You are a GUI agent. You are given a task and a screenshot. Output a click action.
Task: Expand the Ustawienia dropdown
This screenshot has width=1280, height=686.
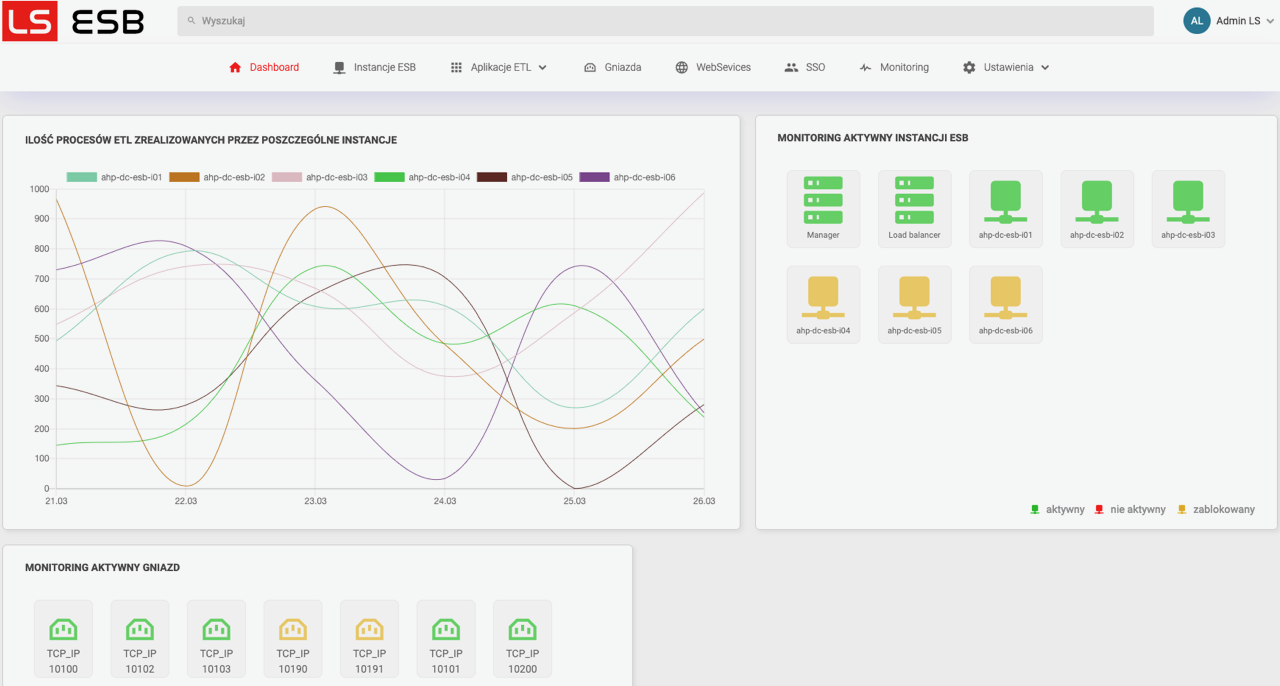point(1006,67)
